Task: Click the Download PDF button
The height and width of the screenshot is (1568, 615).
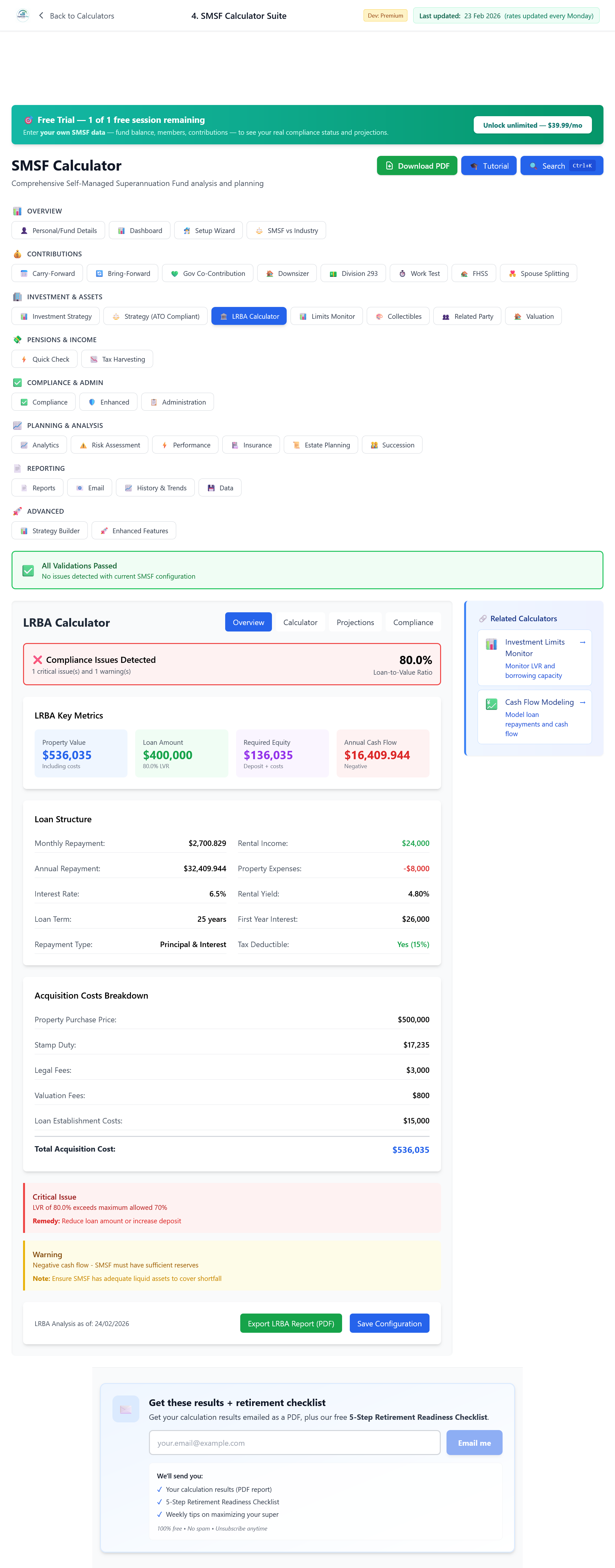Action: pos(416,165)
